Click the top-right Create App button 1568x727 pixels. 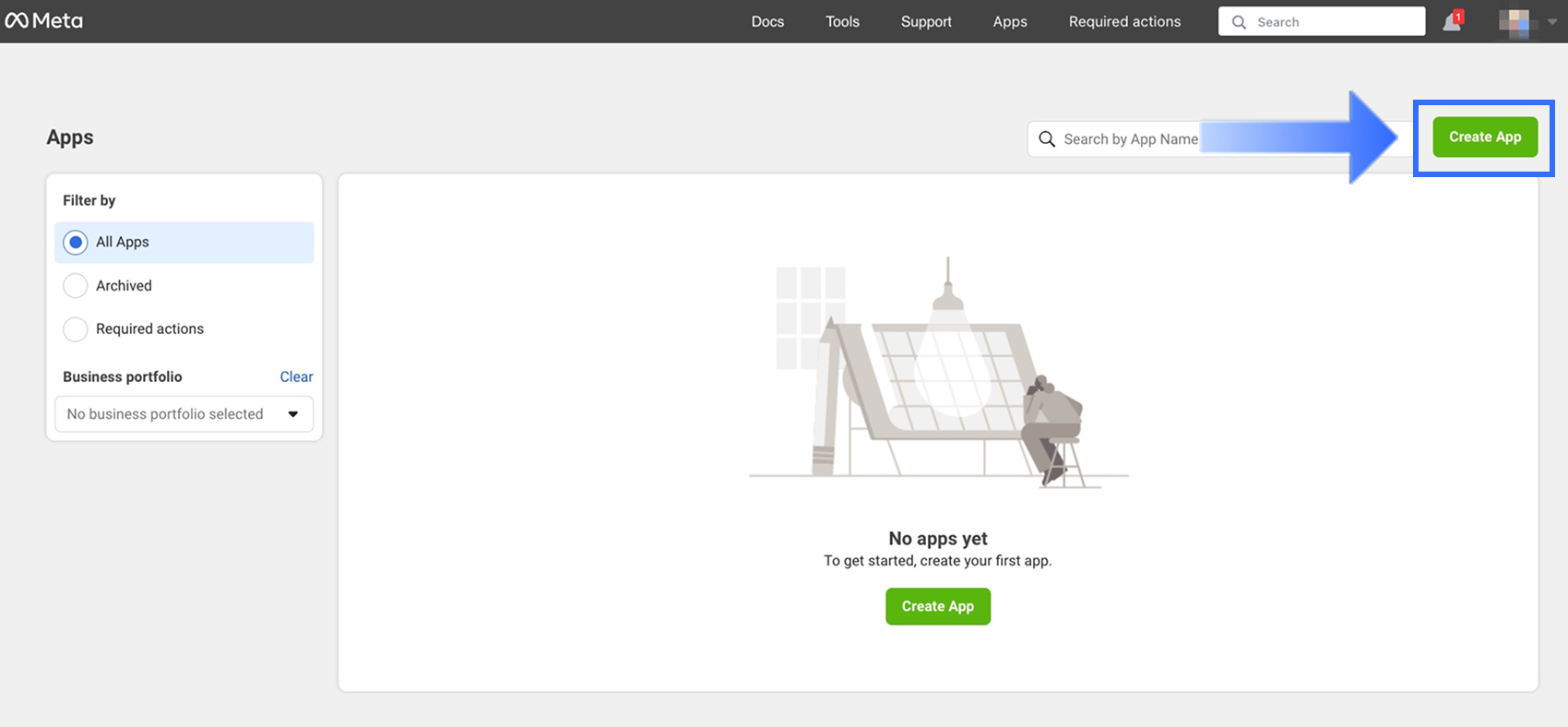click(x=1485, y=137)
